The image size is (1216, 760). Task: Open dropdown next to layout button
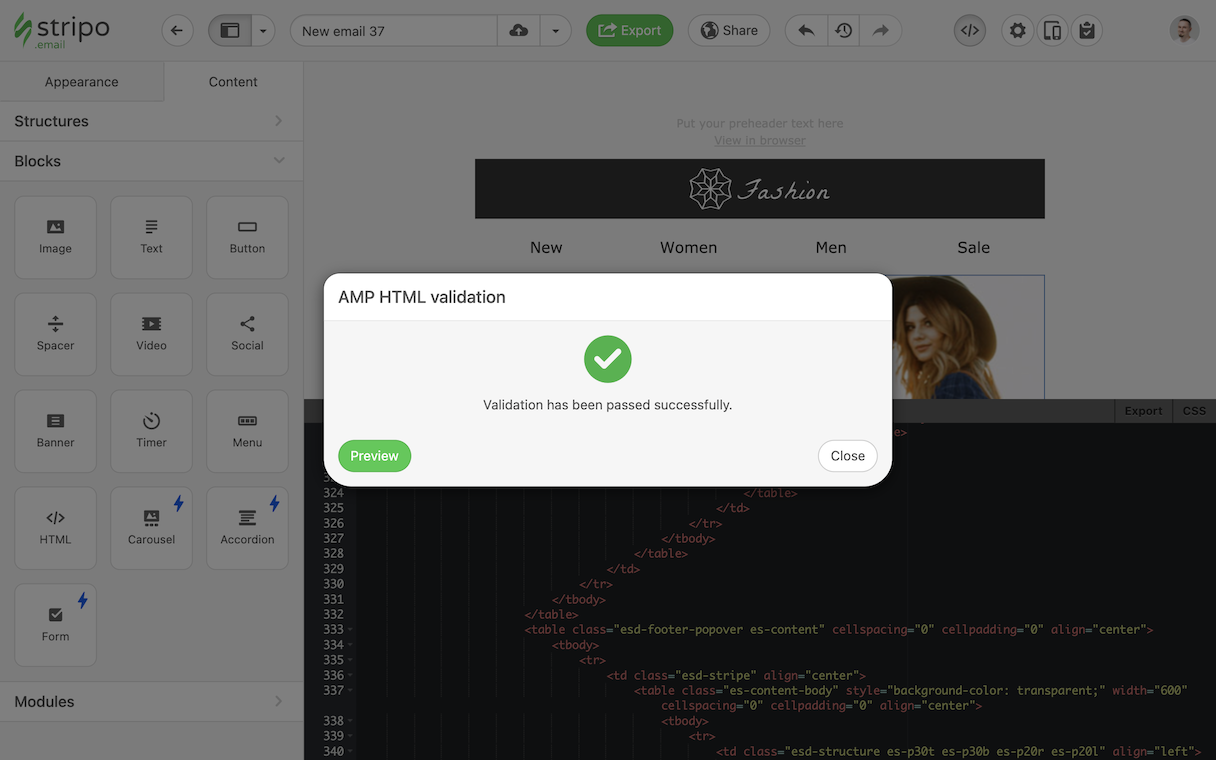pyautogui.click(x=263, y=31)
